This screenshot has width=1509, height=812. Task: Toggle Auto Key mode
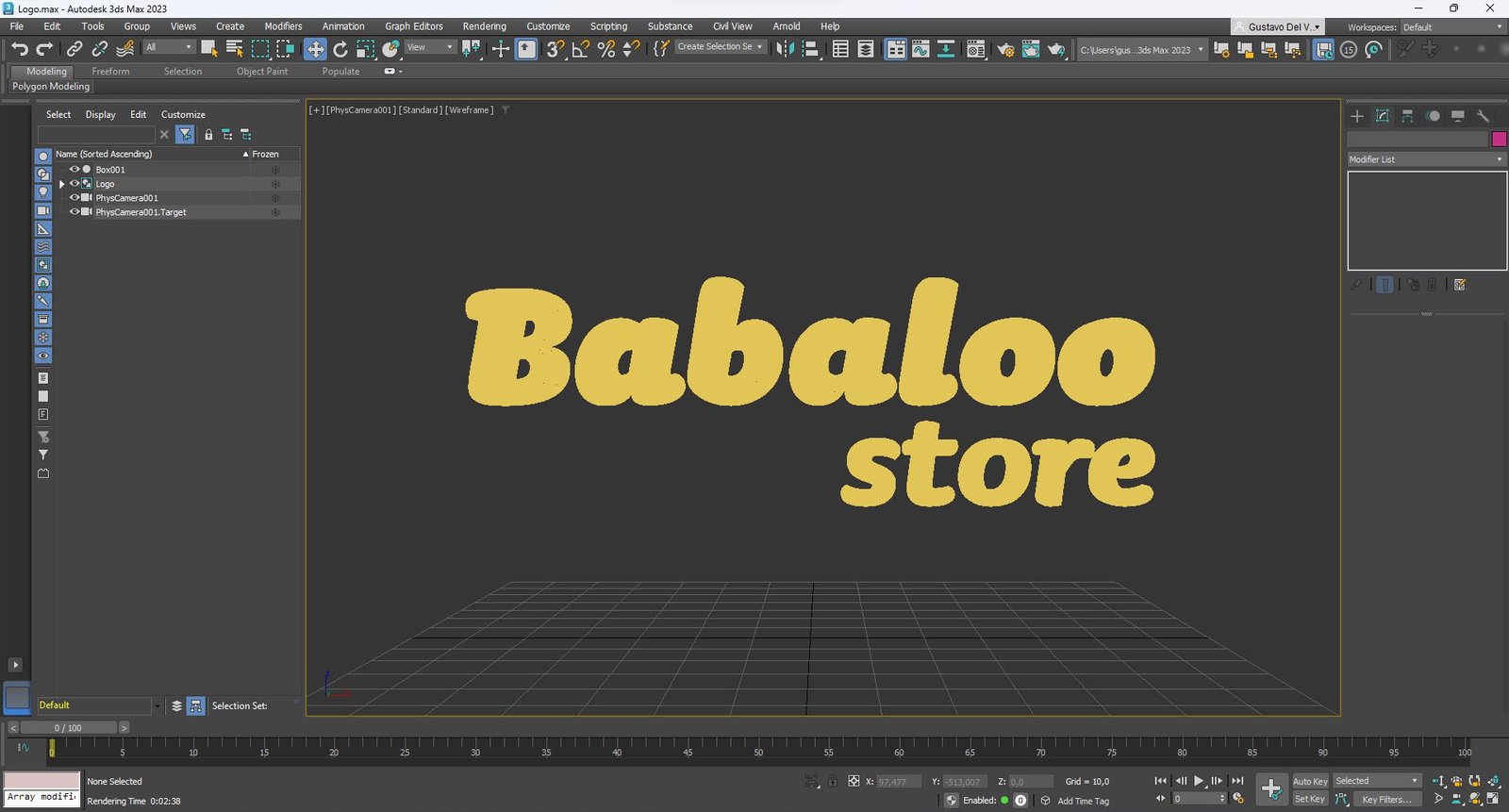pos(1310,781)
